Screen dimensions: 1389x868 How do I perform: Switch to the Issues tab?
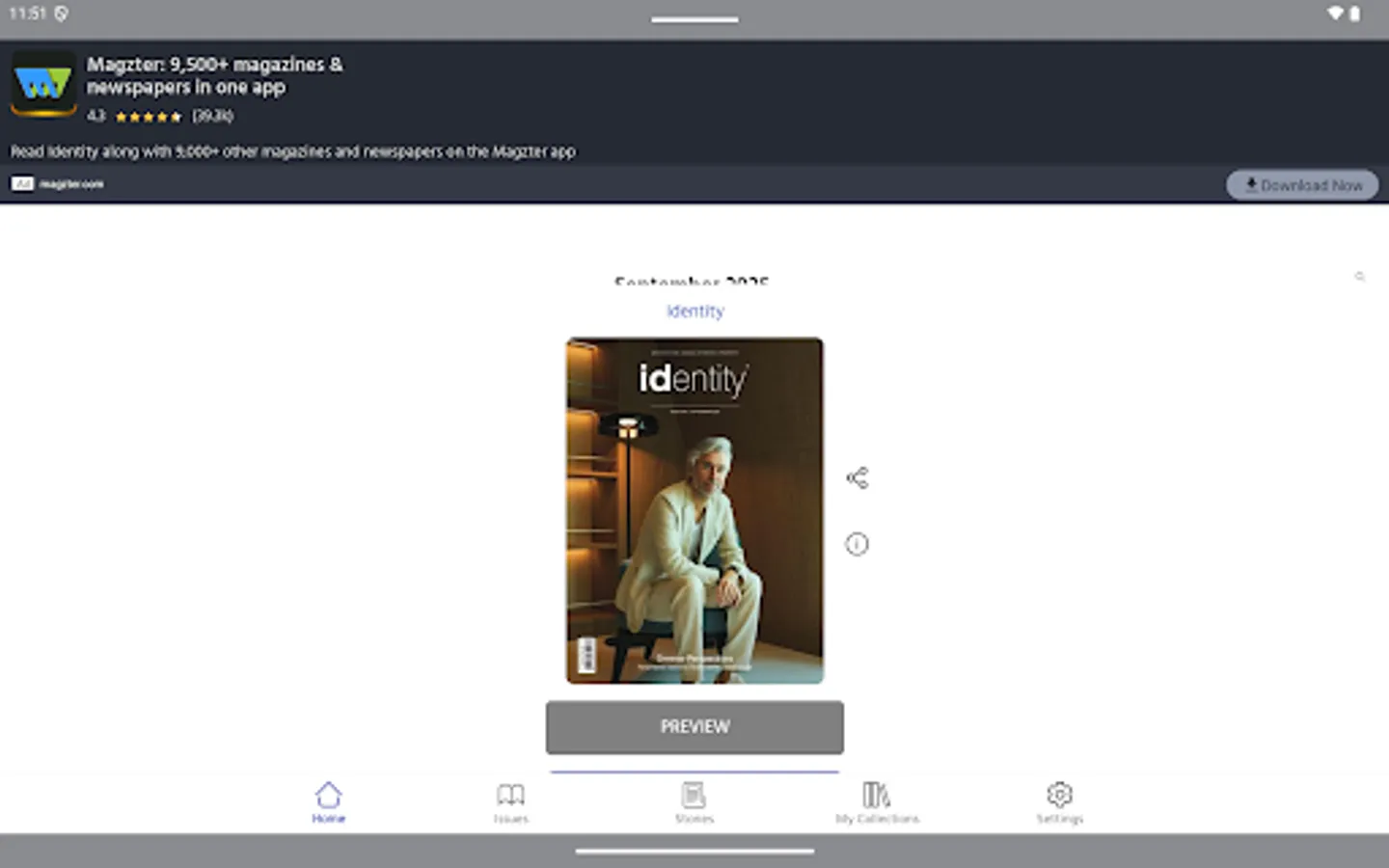[x=511, y=800]
